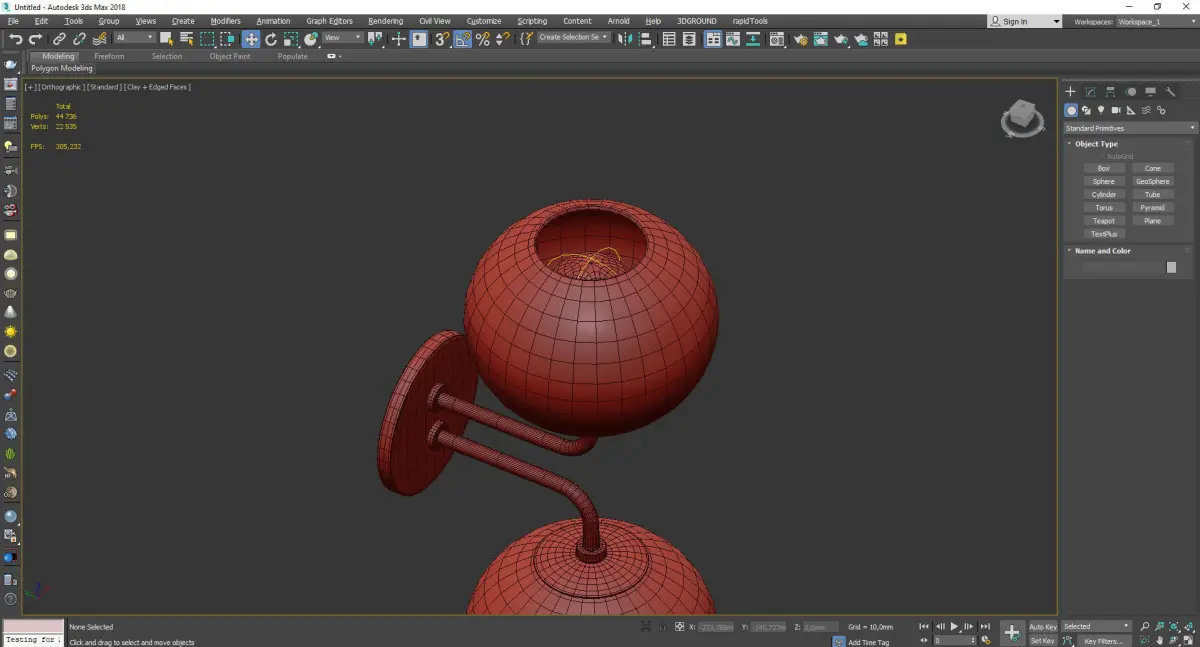Click the Unlink Selection icon
This screenshot has height=647, width=1200.
pyautogui.click(x=79, y=39)
